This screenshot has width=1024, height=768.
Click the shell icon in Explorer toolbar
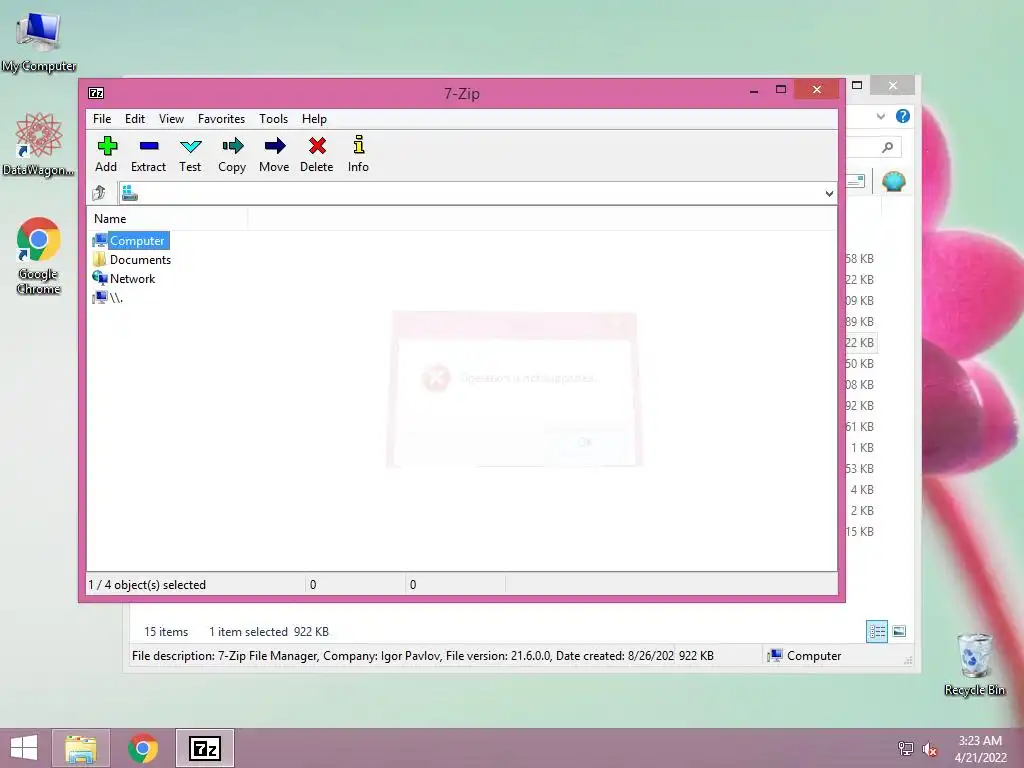tap(893, 181)
